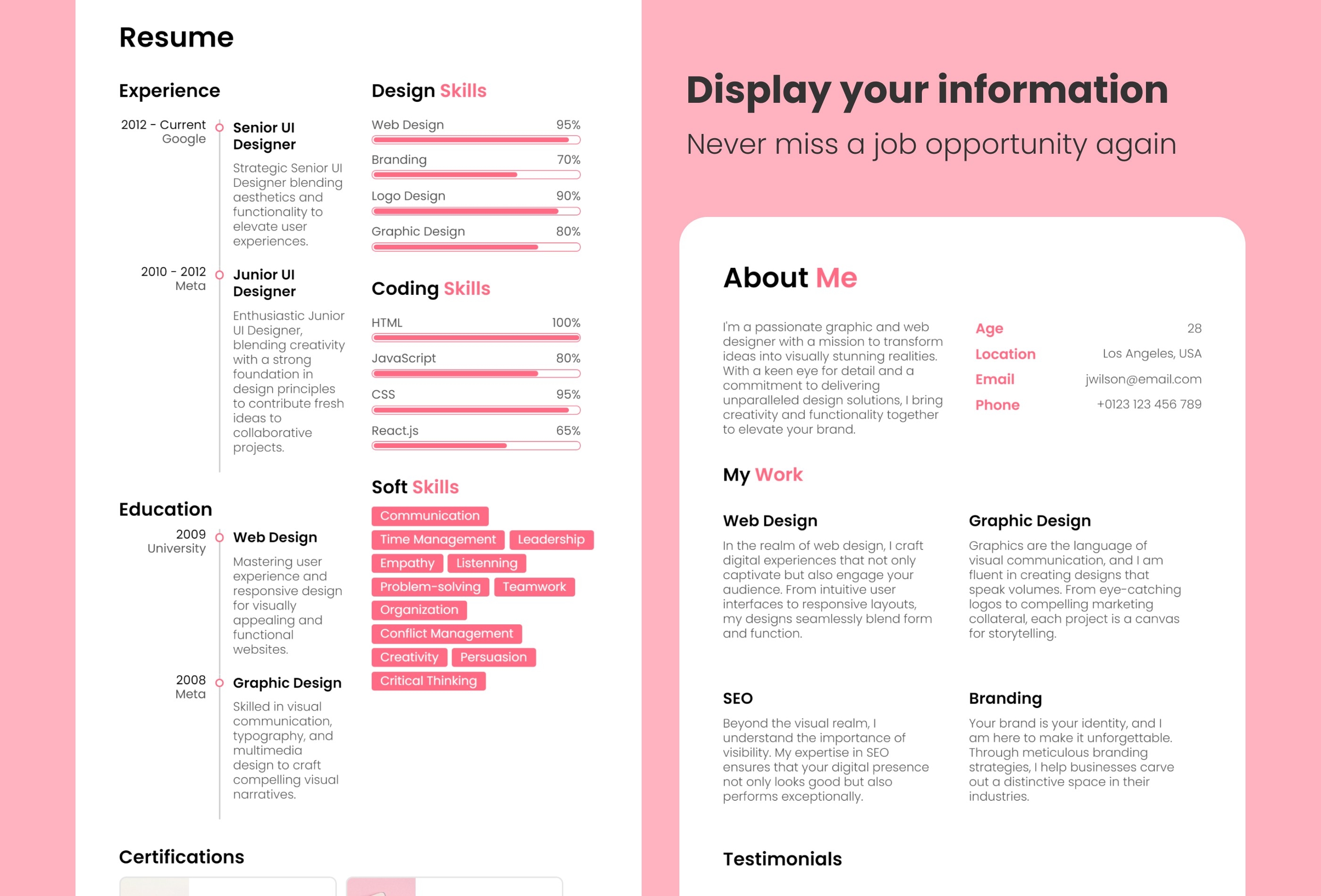This screenshot has width=1321, height=896.
Task: Click the JavaScript skill progress bar
Action: (475, 374)
